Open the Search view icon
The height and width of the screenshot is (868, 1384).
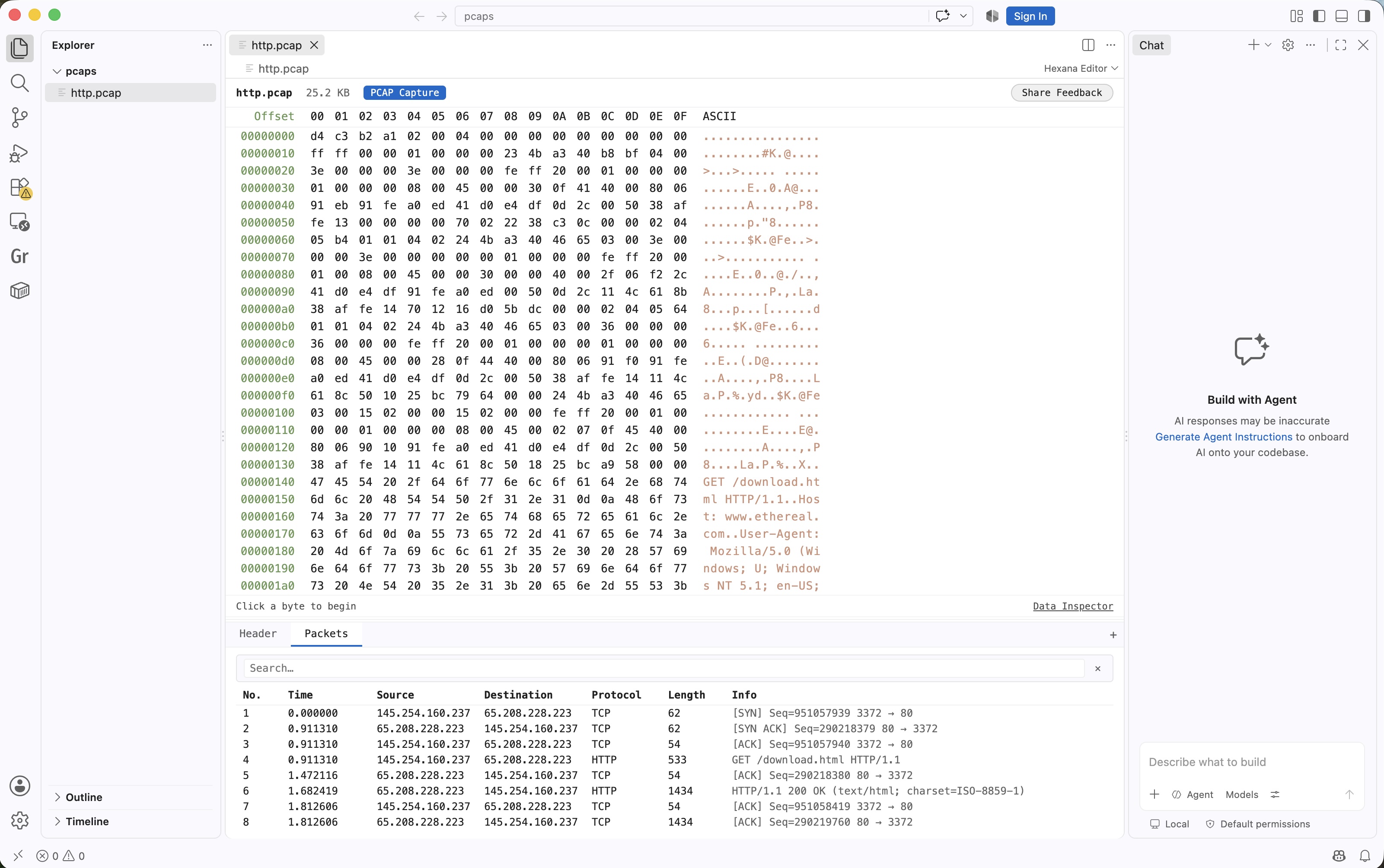pyautogui.click(x=19, y=83)
